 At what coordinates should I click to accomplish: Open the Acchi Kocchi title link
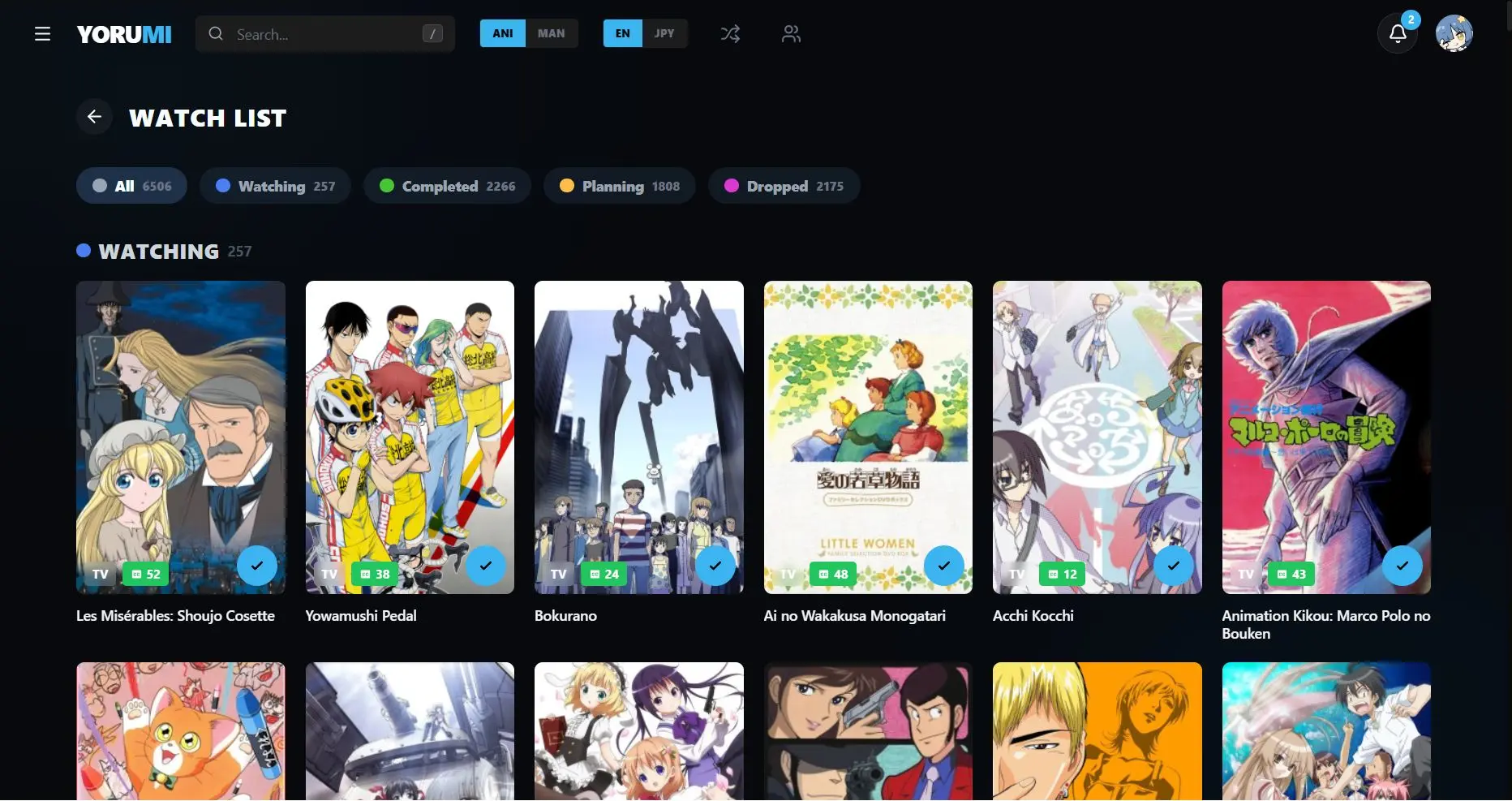pyautogui.click(x=1033, y=616)
